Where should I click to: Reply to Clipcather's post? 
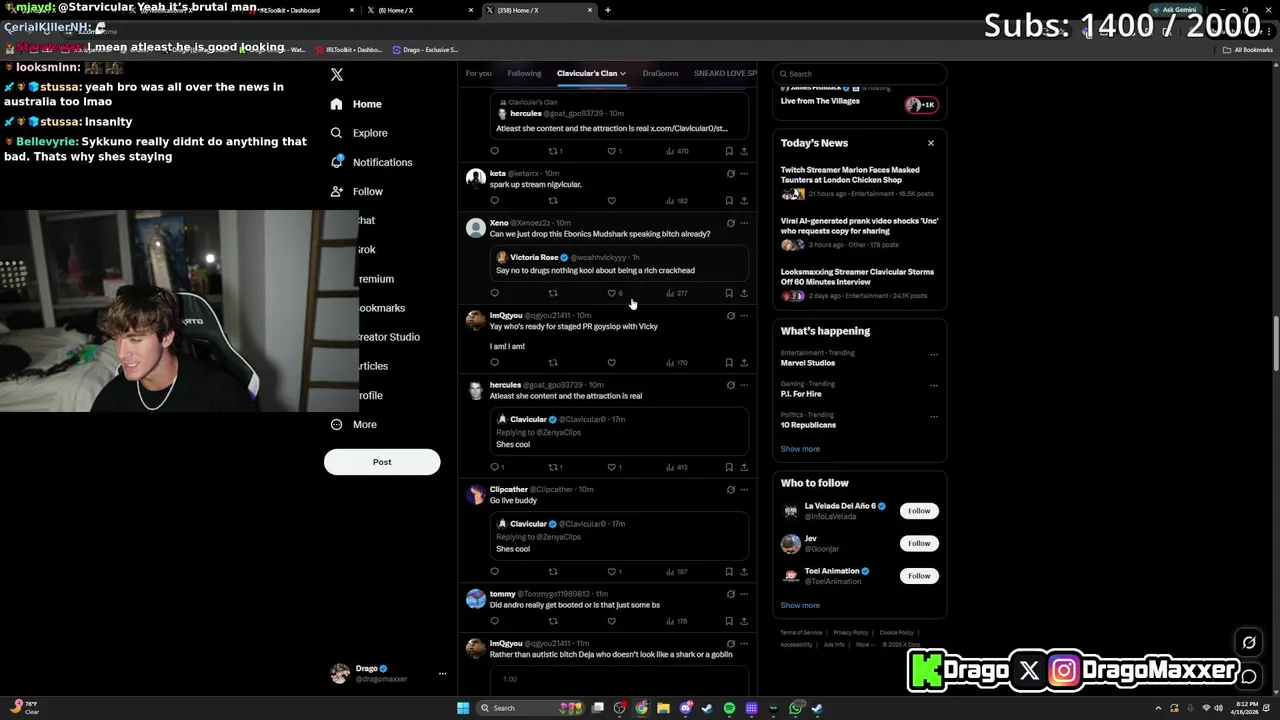point(494,572)
